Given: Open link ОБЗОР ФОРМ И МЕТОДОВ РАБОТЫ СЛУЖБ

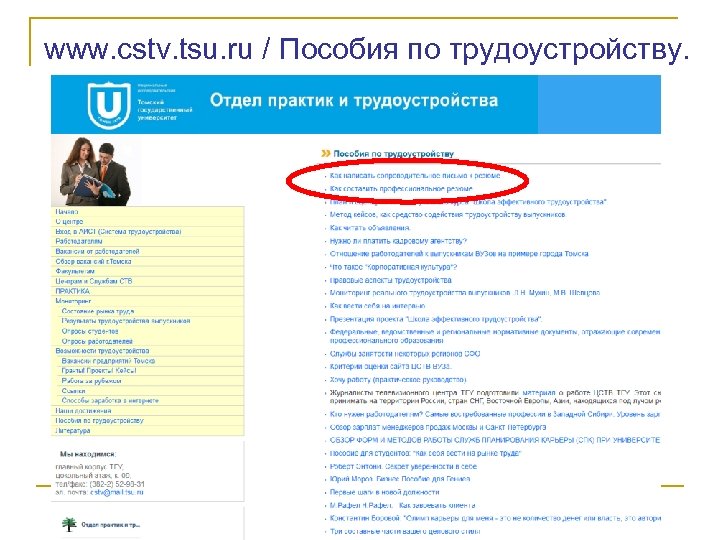Looking at the screenshot, I should pyautogui.click(x=495, y=439).
